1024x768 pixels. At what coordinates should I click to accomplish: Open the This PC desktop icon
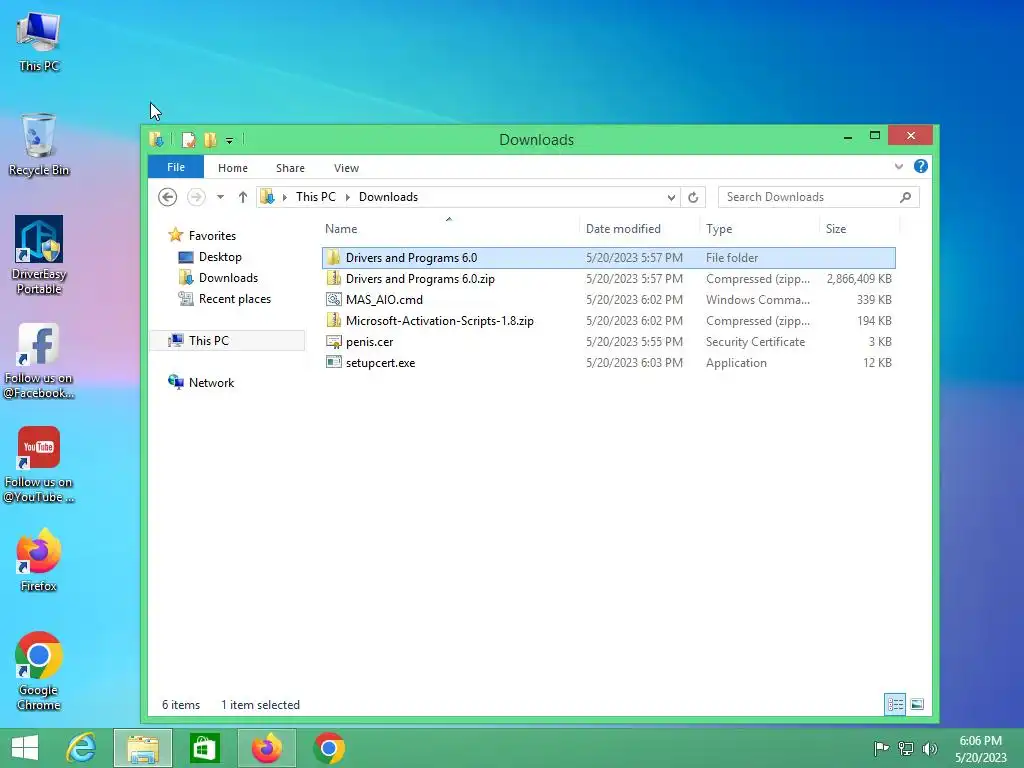39,40
